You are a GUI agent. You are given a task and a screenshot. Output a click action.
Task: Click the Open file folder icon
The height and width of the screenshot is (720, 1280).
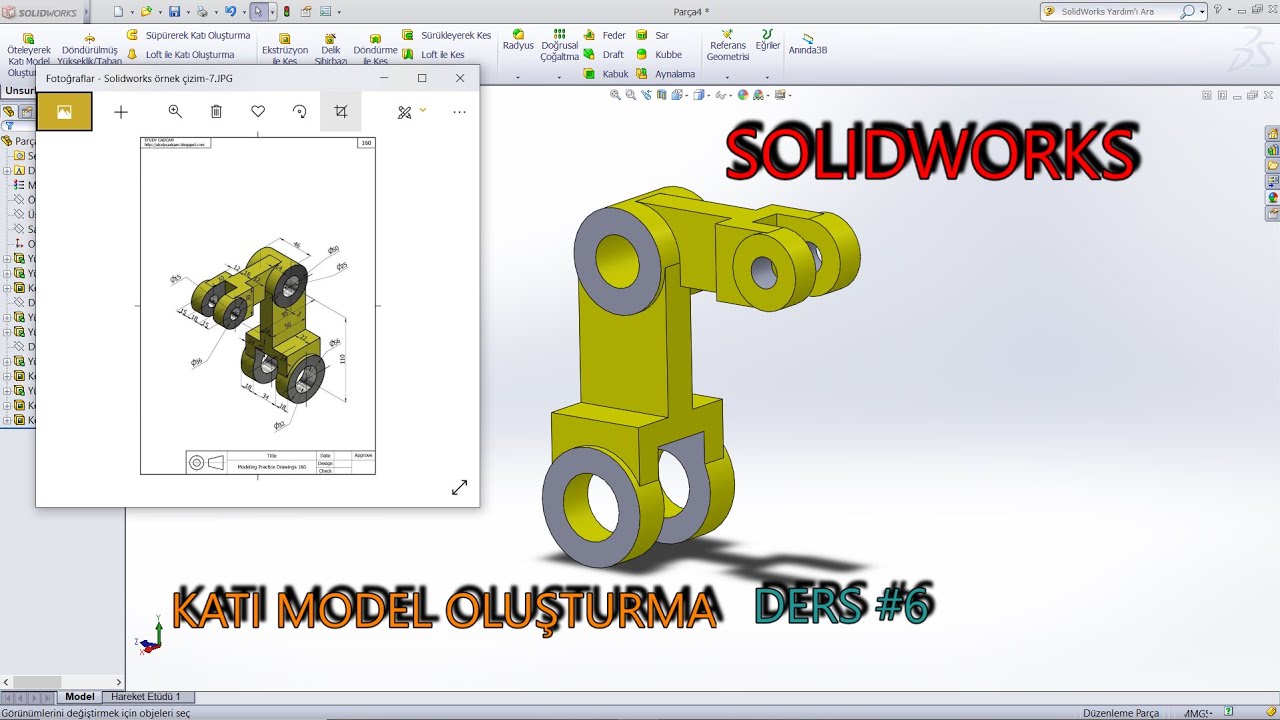pos(146,12)
